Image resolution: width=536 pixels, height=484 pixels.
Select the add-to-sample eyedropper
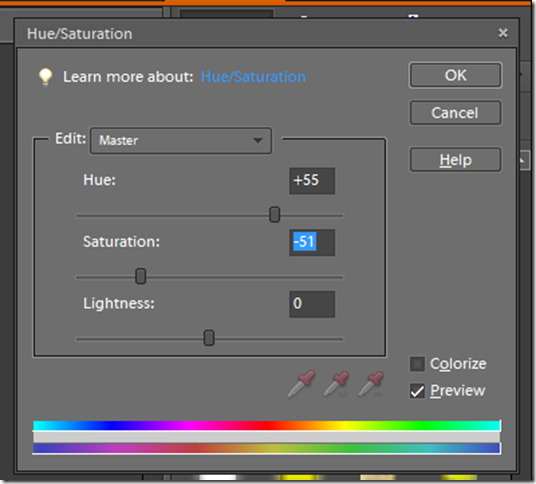336,385
